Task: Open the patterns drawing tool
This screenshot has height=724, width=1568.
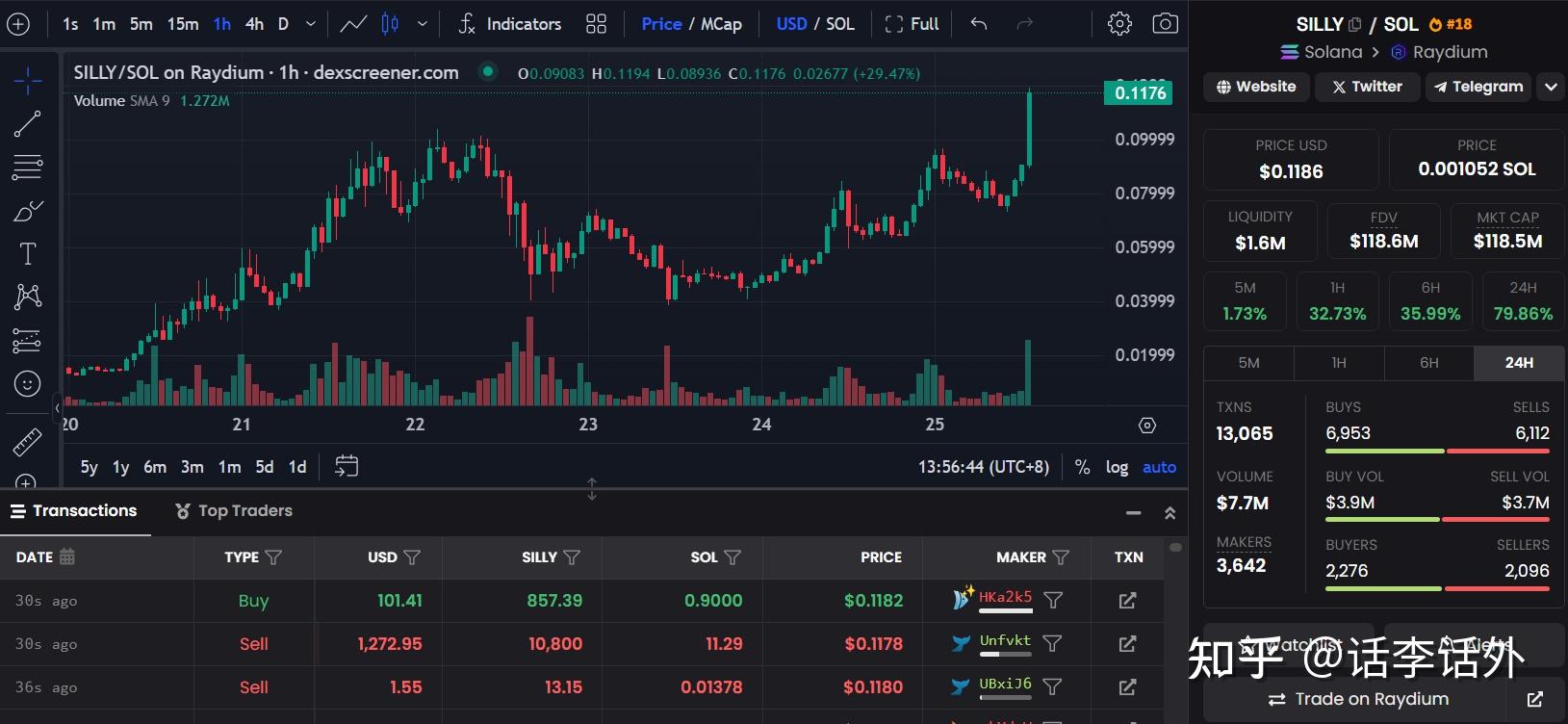Action: tap(28, 297)
